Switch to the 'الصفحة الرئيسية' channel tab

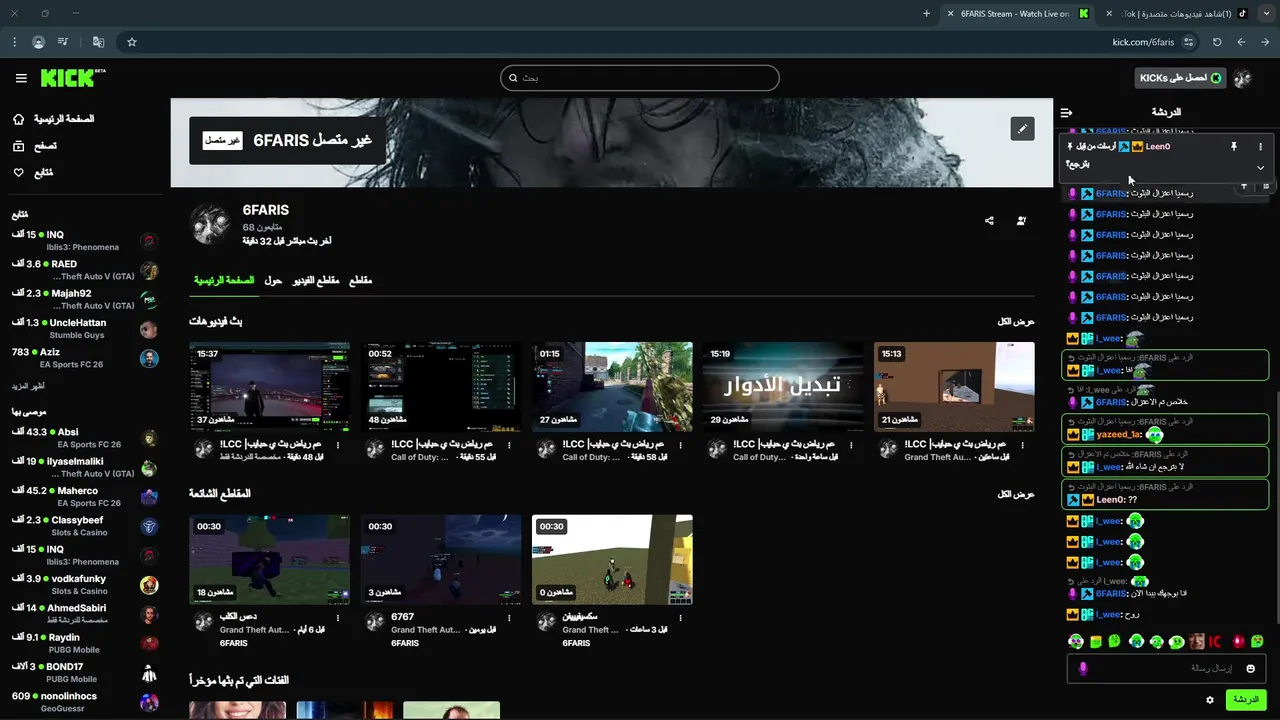[224, 281]
